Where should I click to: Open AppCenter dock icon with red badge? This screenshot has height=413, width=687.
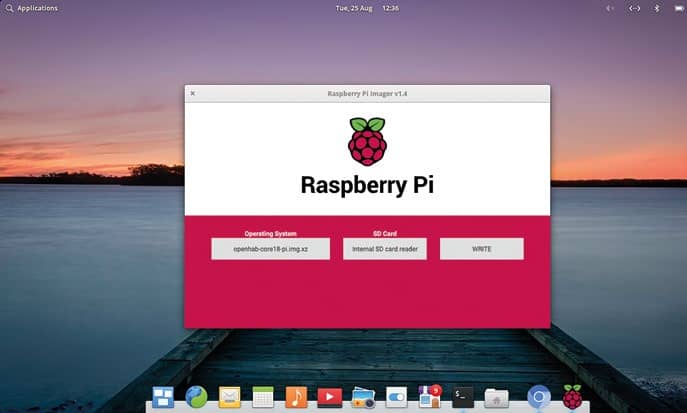tap(430, 396)
